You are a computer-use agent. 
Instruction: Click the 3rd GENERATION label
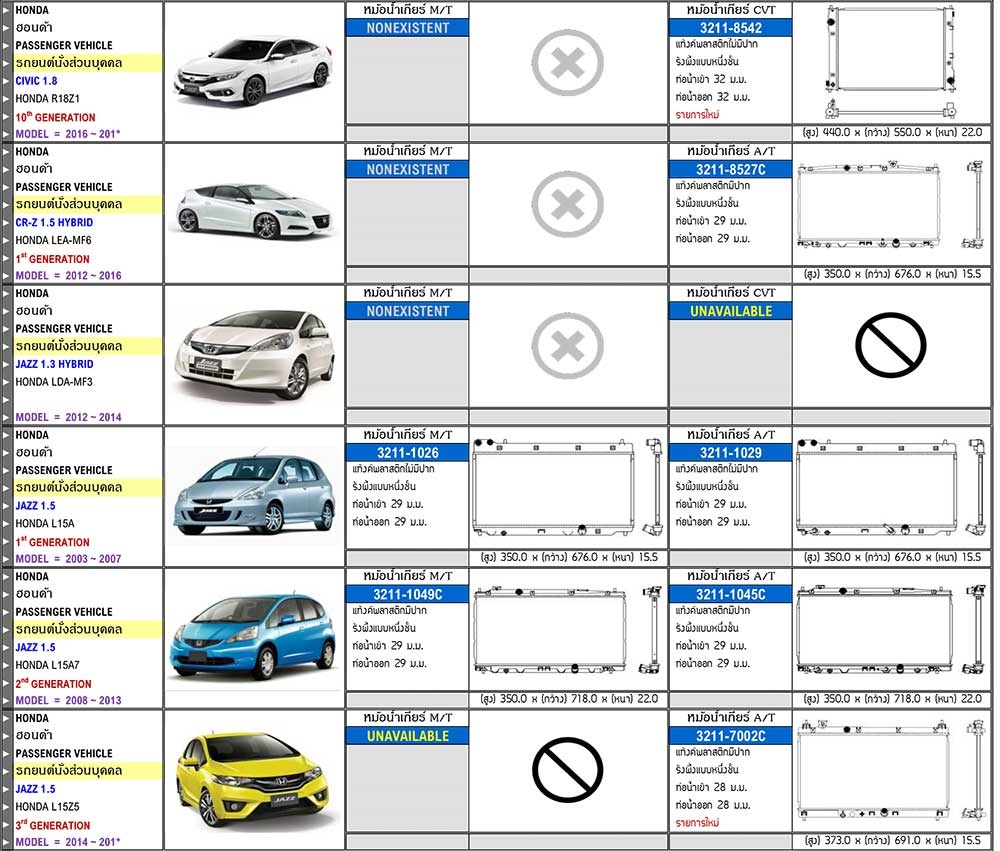click(x=53, y=825)
